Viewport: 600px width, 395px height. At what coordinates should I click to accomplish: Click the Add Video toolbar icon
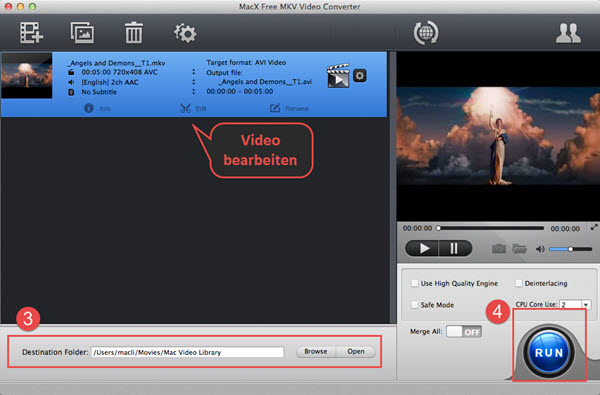(31, 33)
